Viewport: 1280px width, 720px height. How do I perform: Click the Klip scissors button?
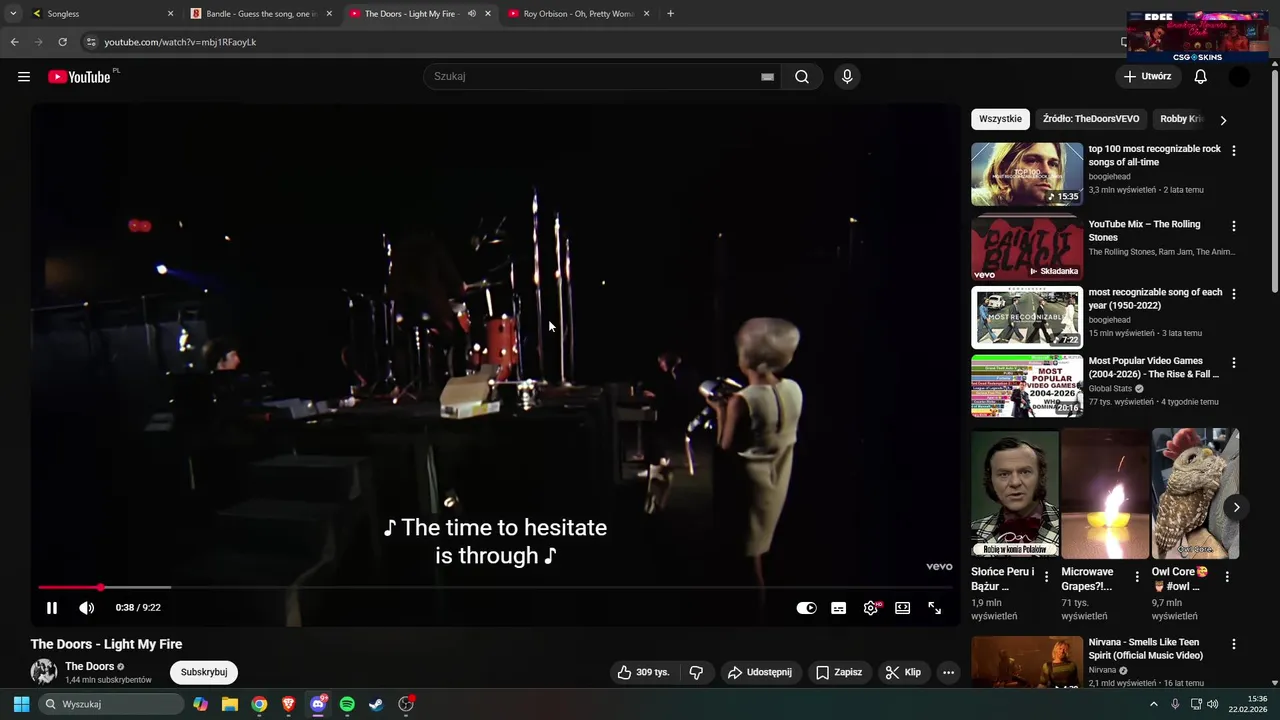[x=903, y=673]
